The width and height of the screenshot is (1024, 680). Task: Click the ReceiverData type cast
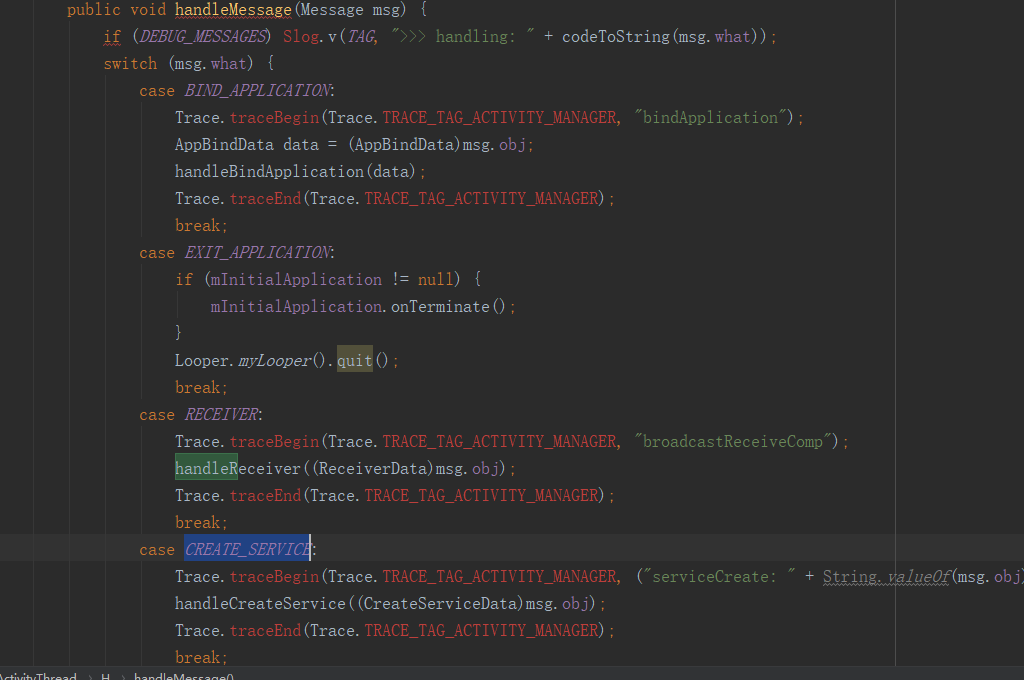(x=372, y=468)
